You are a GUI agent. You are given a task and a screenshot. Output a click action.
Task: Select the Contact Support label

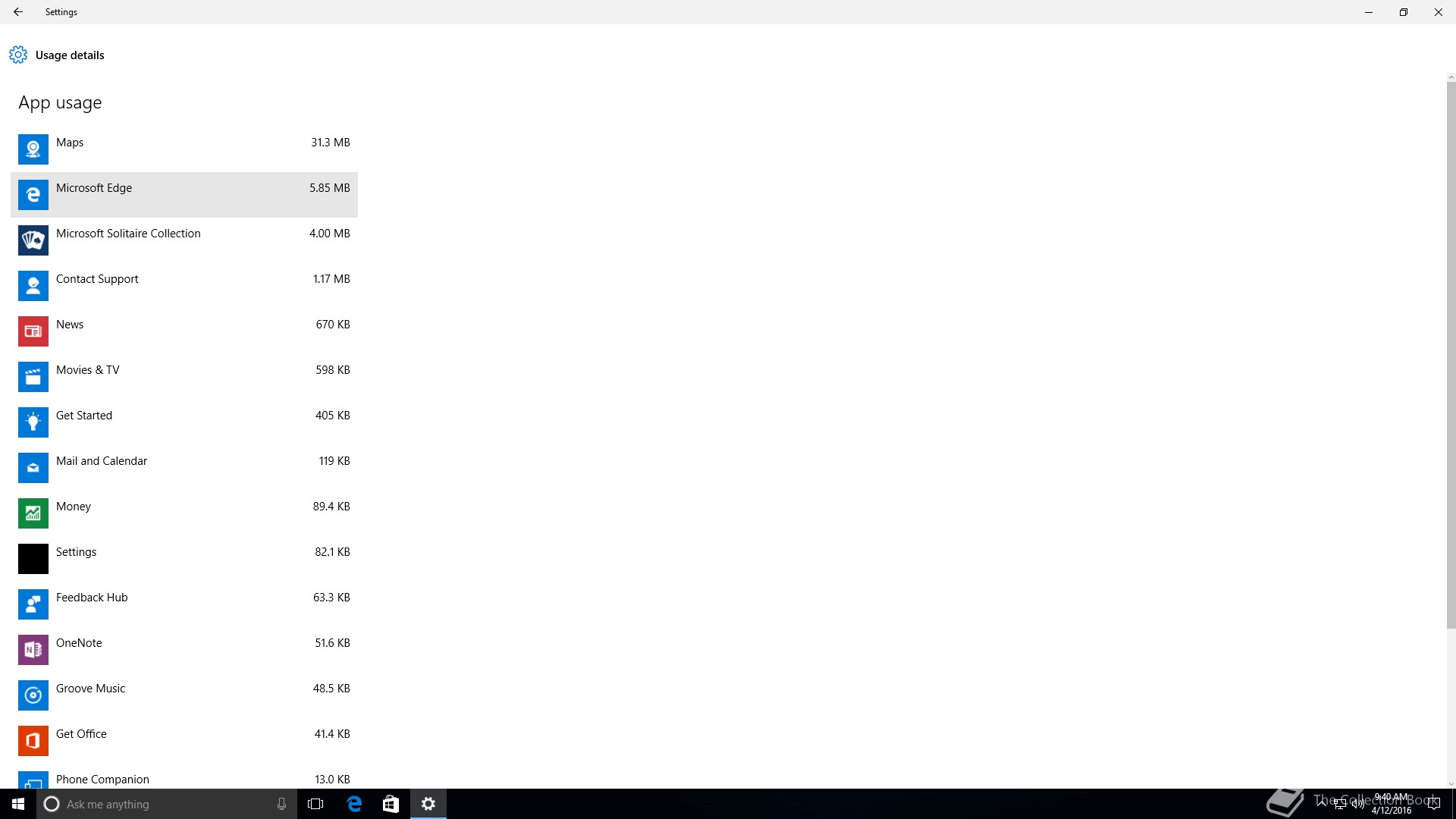point(97,279)
